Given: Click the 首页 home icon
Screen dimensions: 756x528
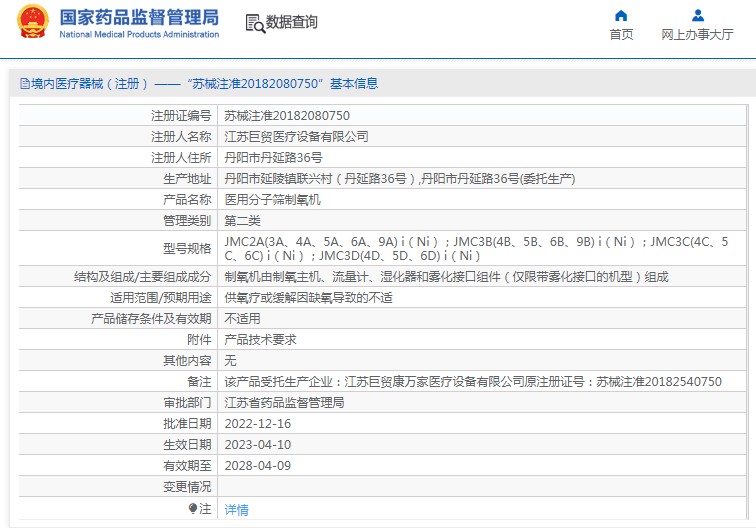Looking at the screenshot, I should tap(621, 15).
